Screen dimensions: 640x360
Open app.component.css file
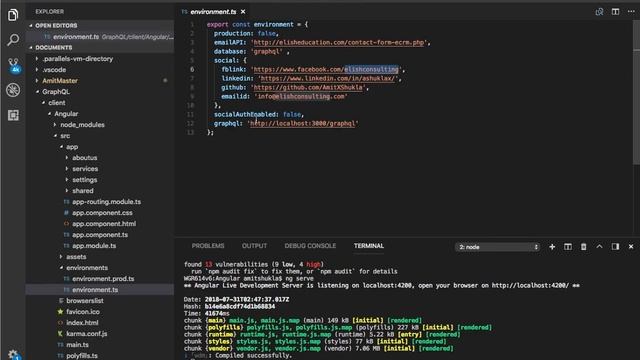[102, 213]
